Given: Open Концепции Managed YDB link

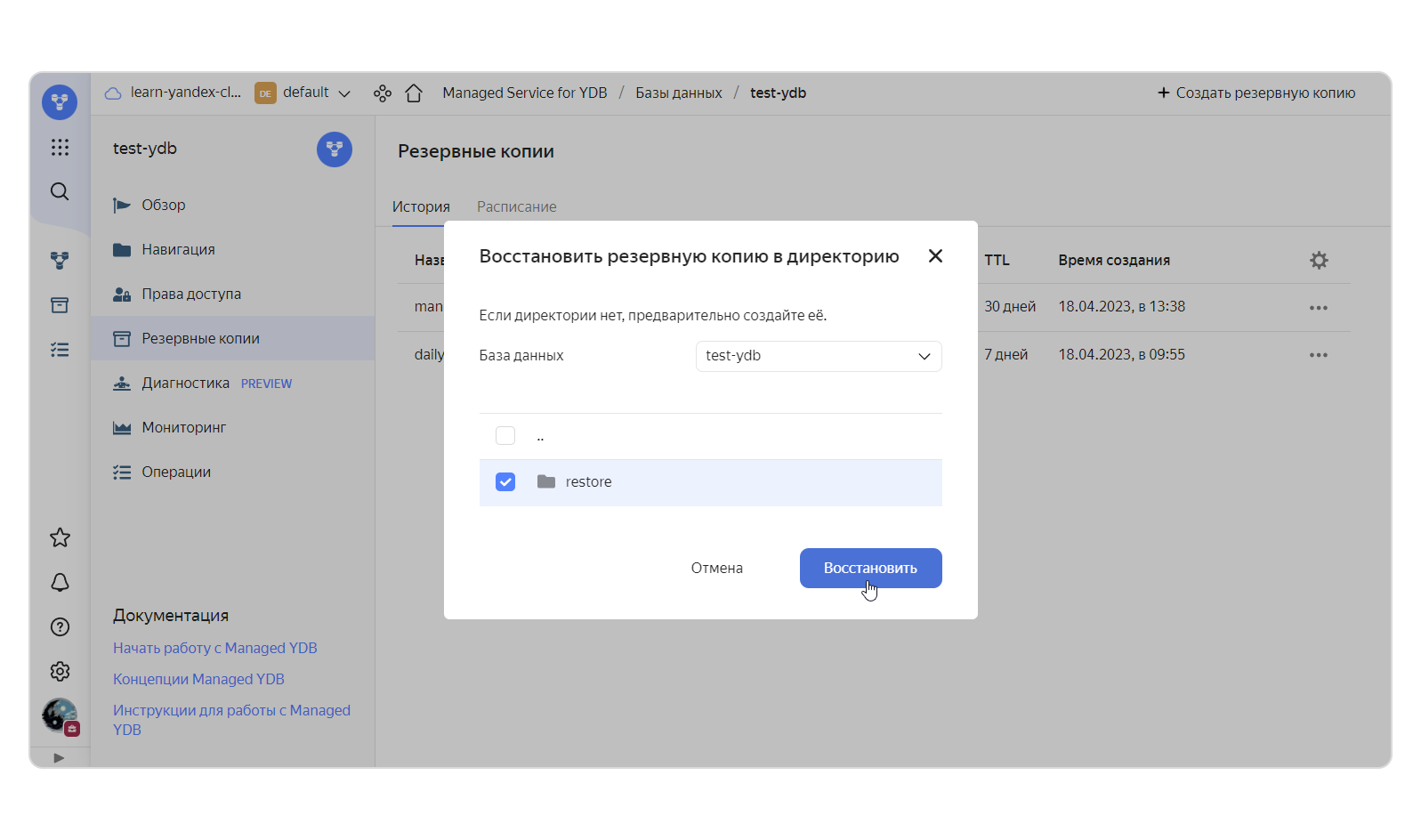Looking at the screenshot, I should (198, 679).
